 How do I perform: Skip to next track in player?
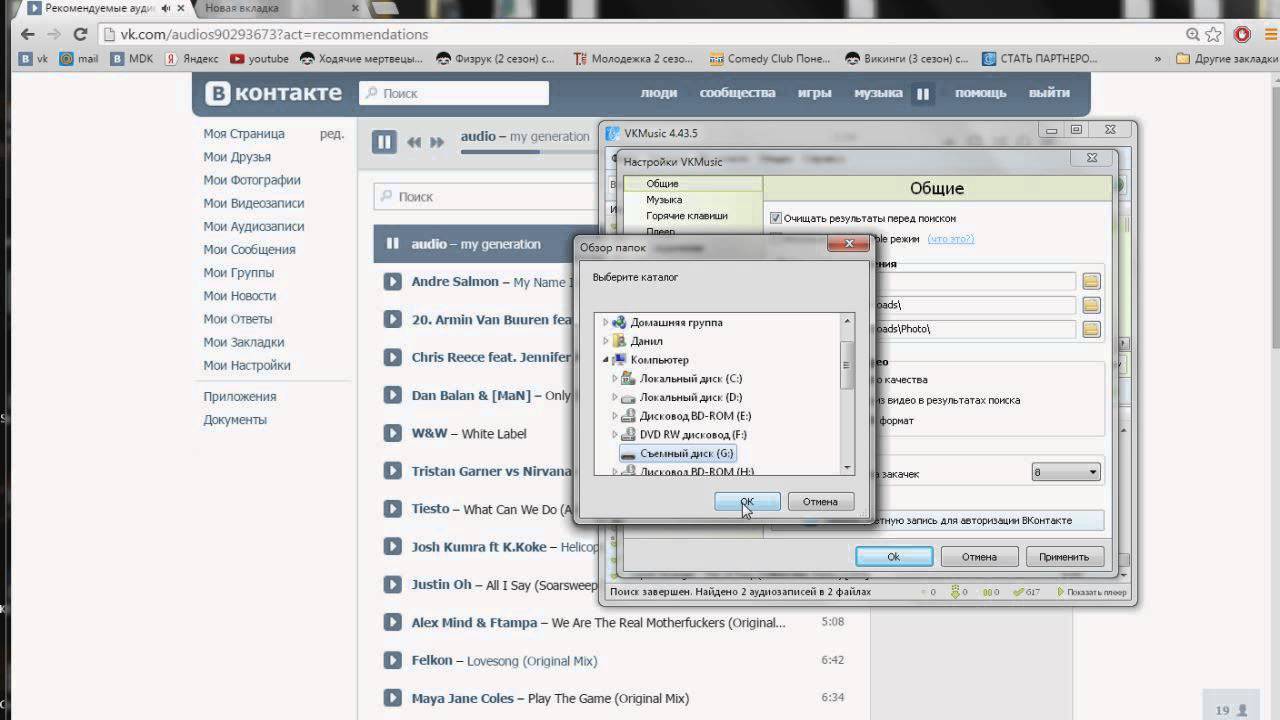(x=437, y=143)
